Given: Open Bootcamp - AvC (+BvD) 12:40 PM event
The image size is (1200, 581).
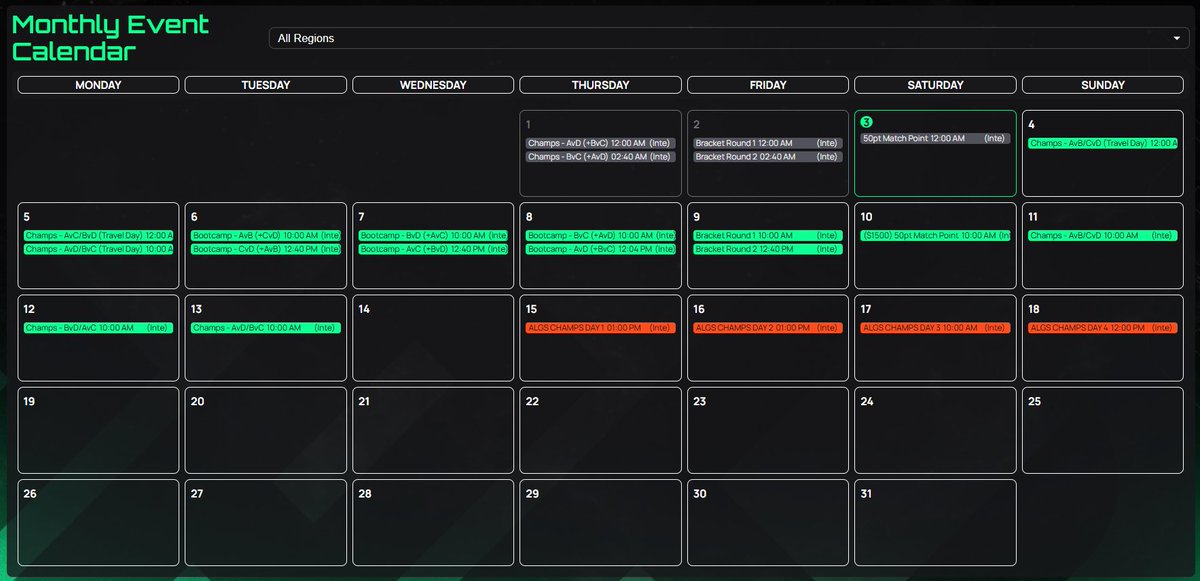Looking at the screenshot, I should point(433,249).
